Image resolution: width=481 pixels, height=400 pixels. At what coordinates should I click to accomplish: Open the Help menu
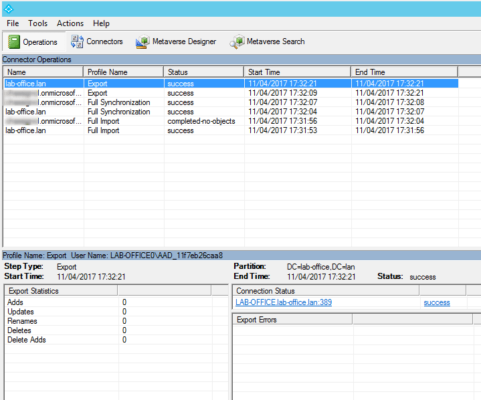[x=101, y=23]
